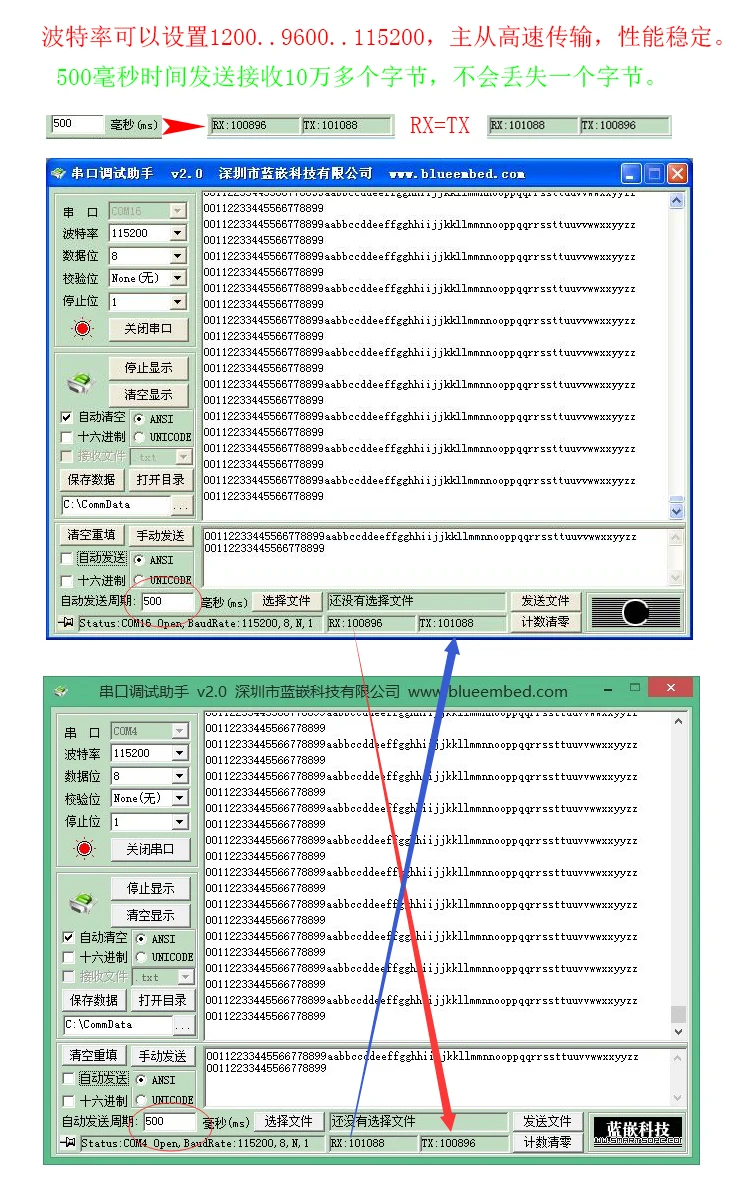Expand 波特率 115200 dropdown in upper window
The width and height of the screenshot is (740, 1183).
click(178, 233)
